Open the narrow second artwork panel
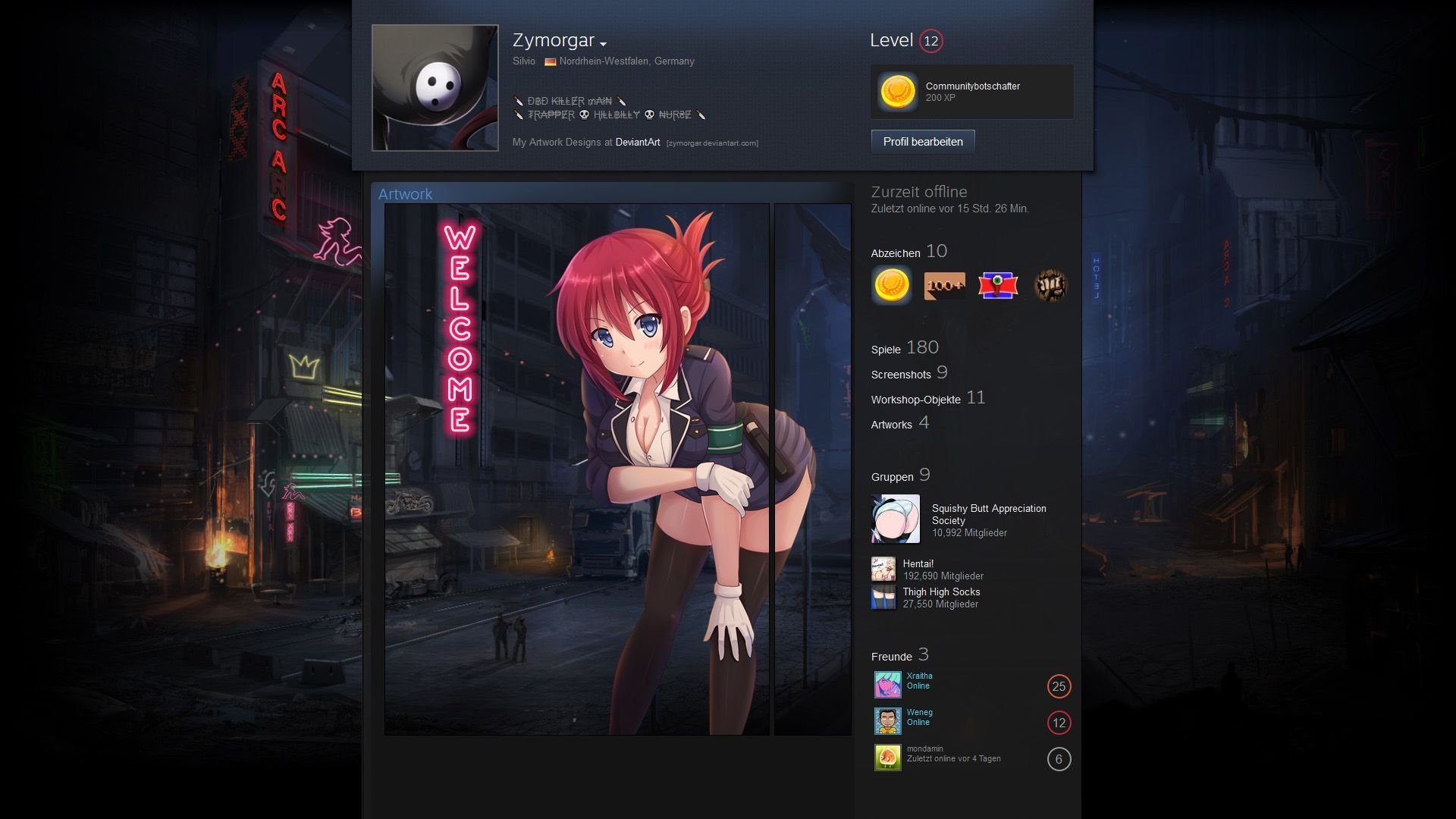1456x819 pixels. 812,469
